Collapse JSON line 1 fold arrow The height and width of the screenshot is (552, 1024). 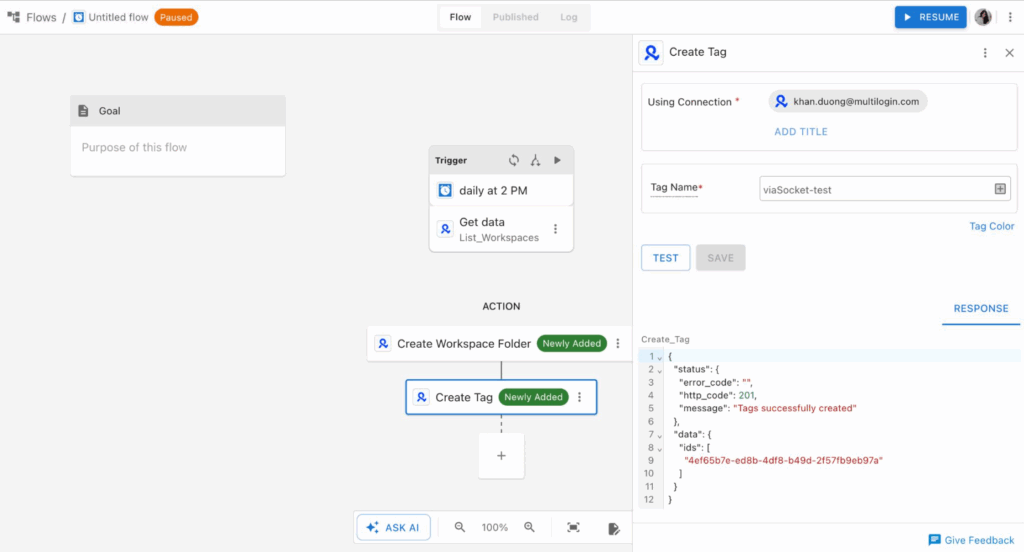pyautogui.click(x=660, y=357)
